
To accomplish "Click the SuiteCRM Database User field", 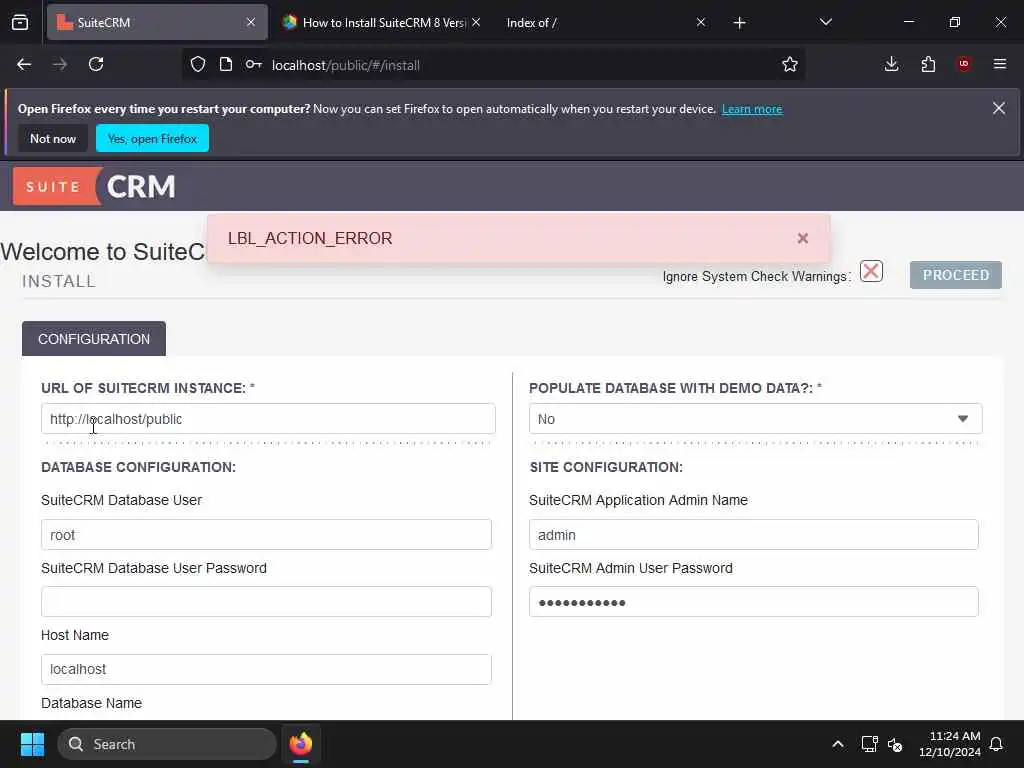I will (x=266, y=535).
